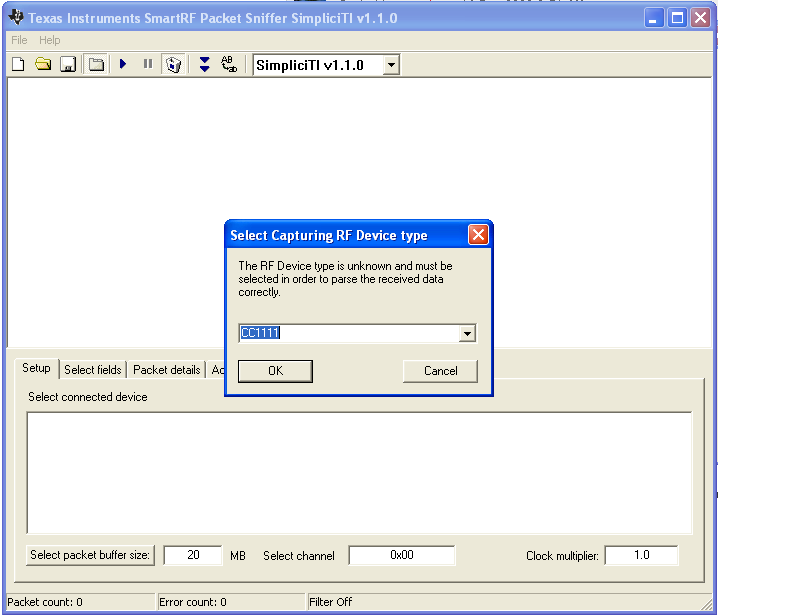This screenshot has height=615, width=800.
Task: Click the channel field showing 0x00
Action: click(402, 555)
